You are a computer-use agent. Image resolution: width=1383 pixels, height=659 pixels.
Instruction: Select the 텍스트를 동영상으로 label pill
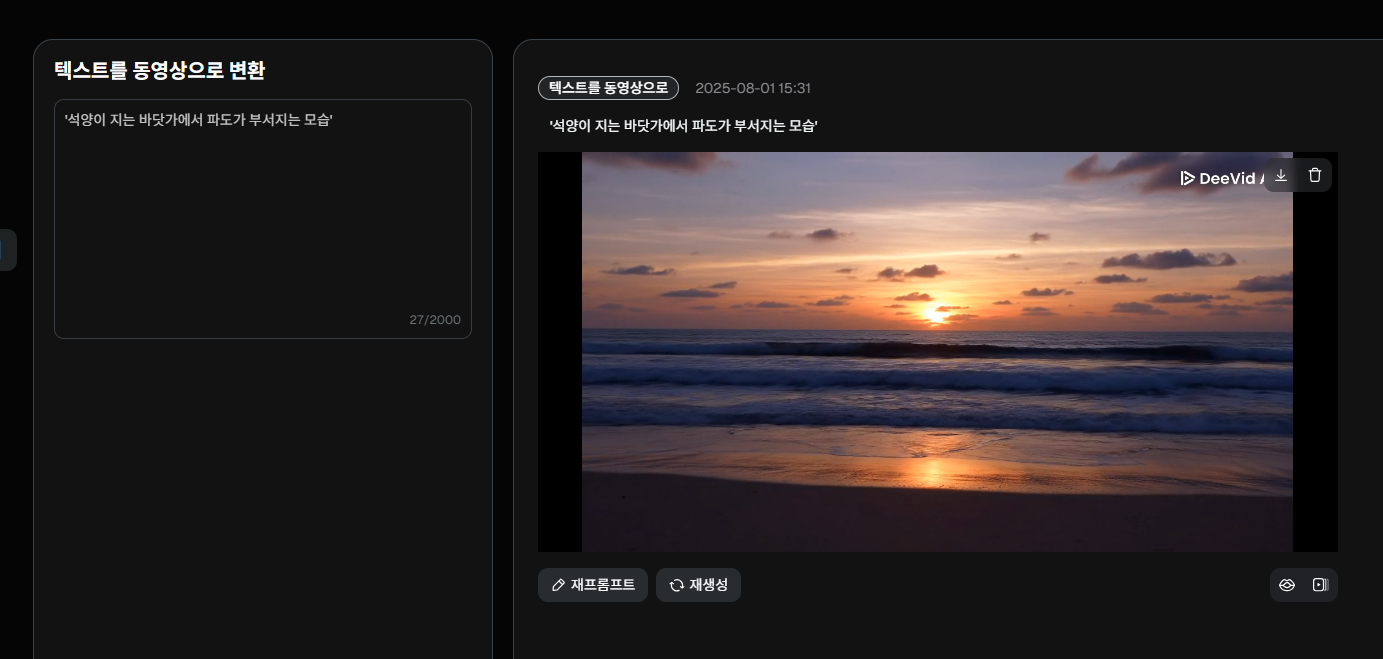point(608,88)
